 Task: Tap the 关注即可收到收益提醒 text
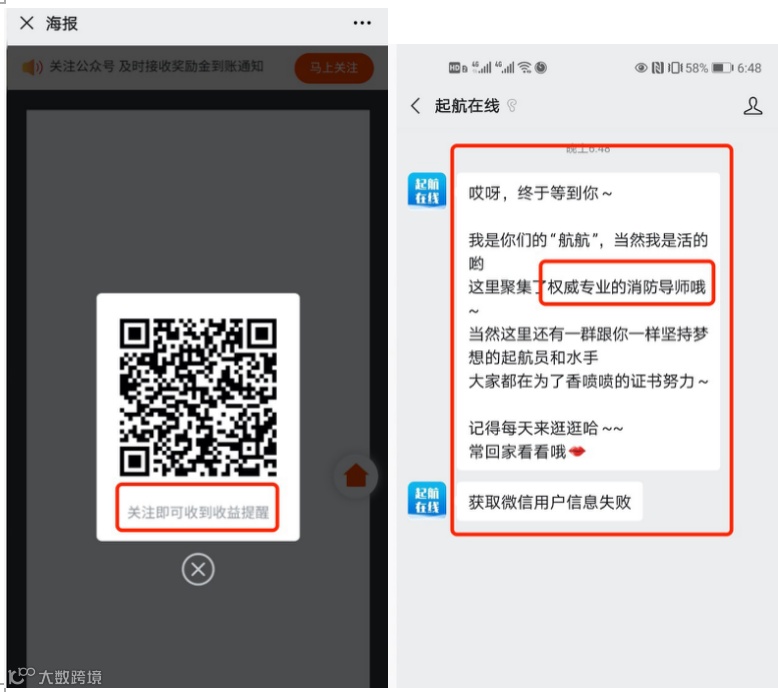pos(198,512)
